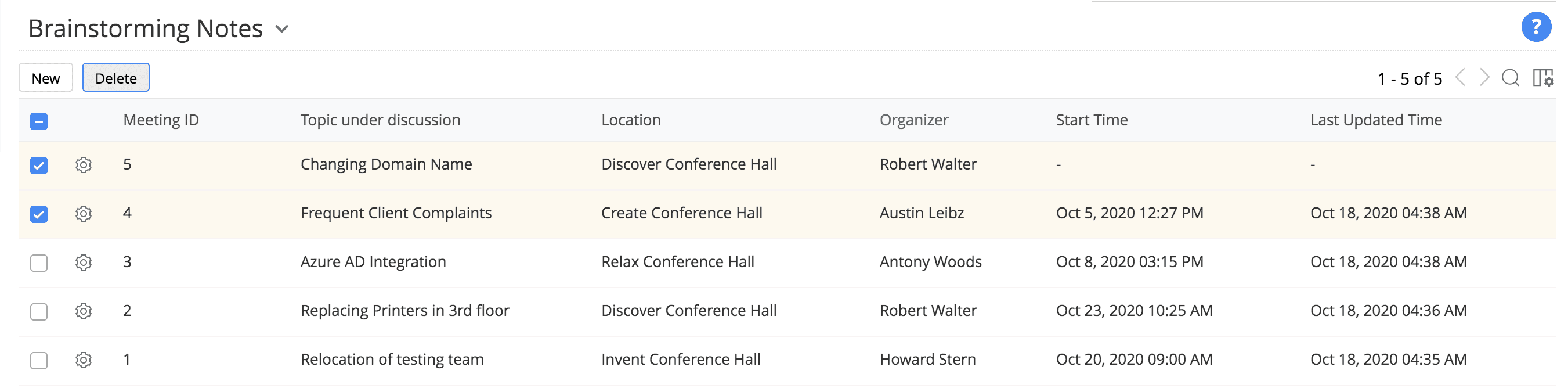Expand the Brainstorming Notes view dropdown
The width and height of the screenshot is (1568, 388).
(x=282, y=28)
